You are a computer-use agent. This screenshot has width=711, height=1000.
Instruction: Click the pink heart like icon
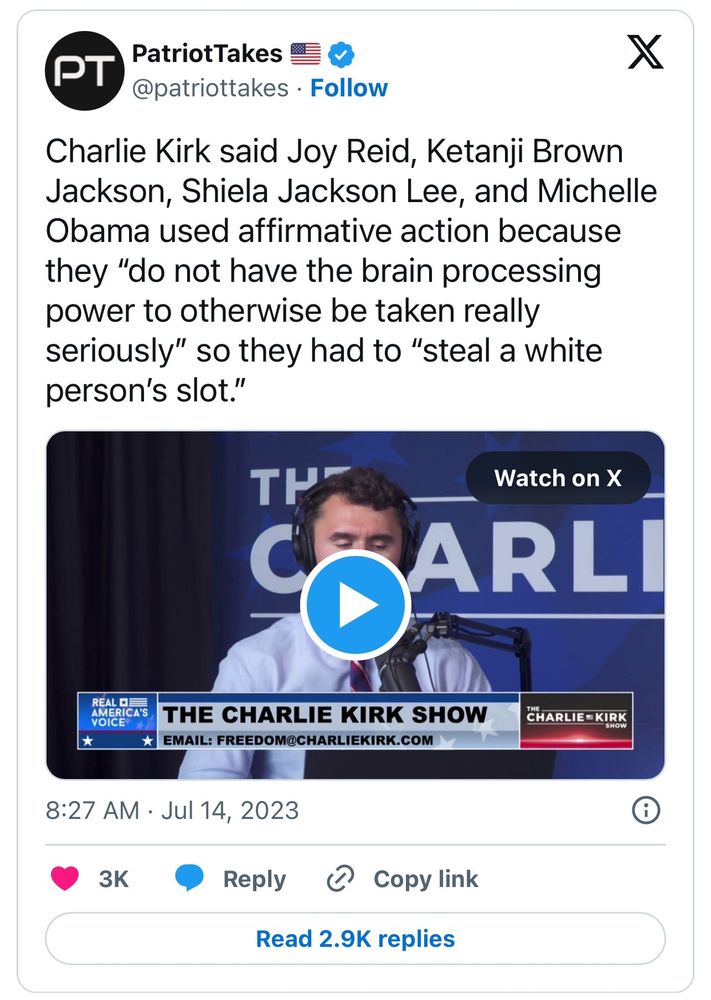pos(64,878)
